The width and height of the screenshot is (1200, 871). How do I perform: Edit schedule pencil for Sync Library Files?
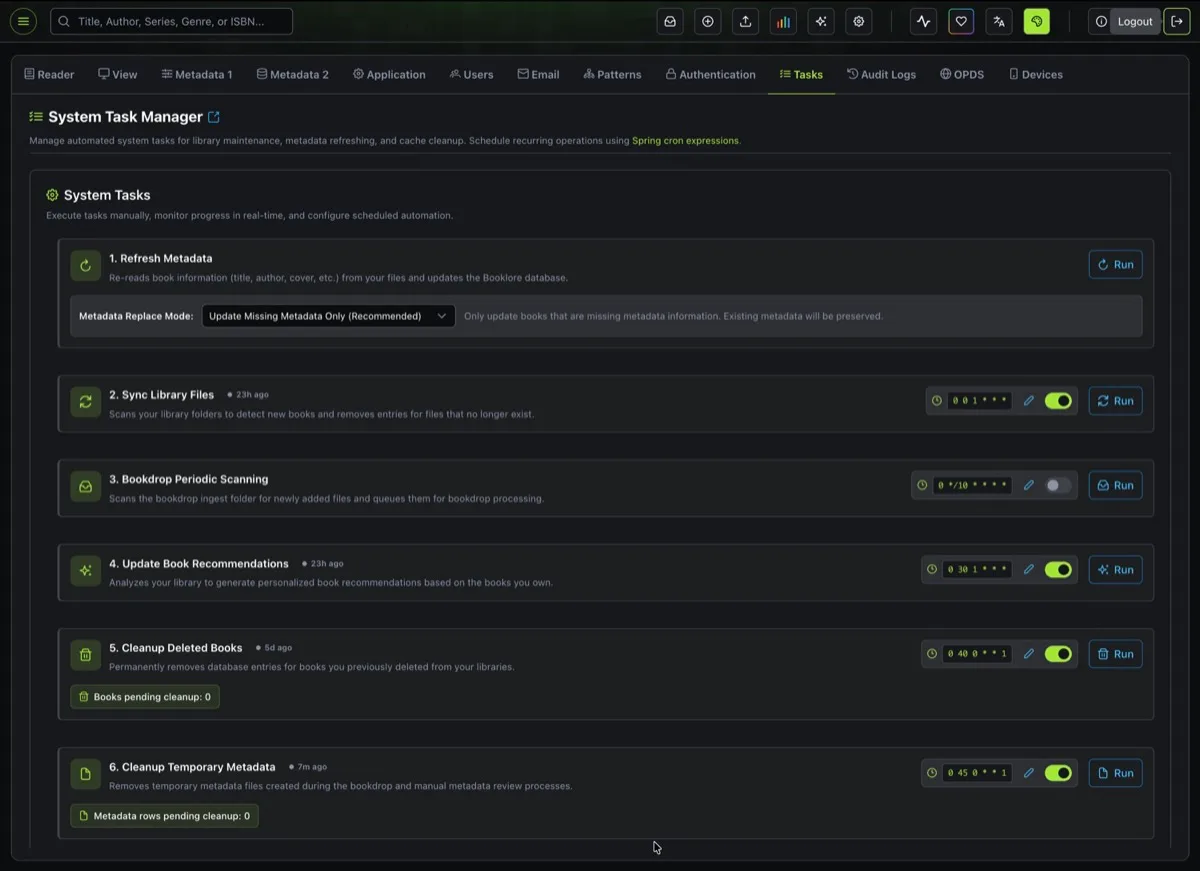pos(1028,401)
